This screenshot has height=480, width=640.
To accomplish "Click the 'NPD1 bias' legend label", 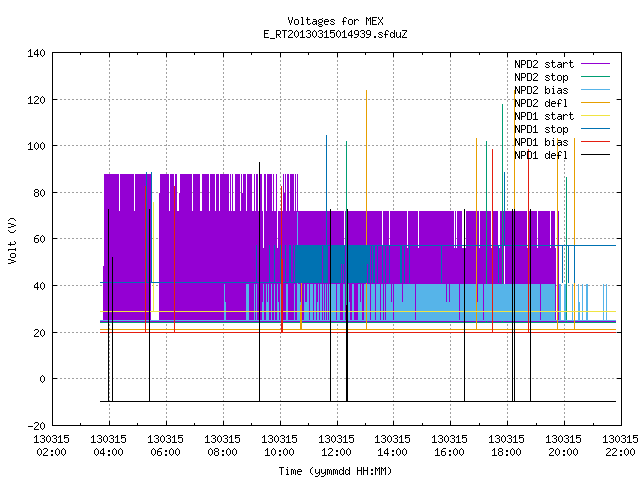I will tap(541, 142).
